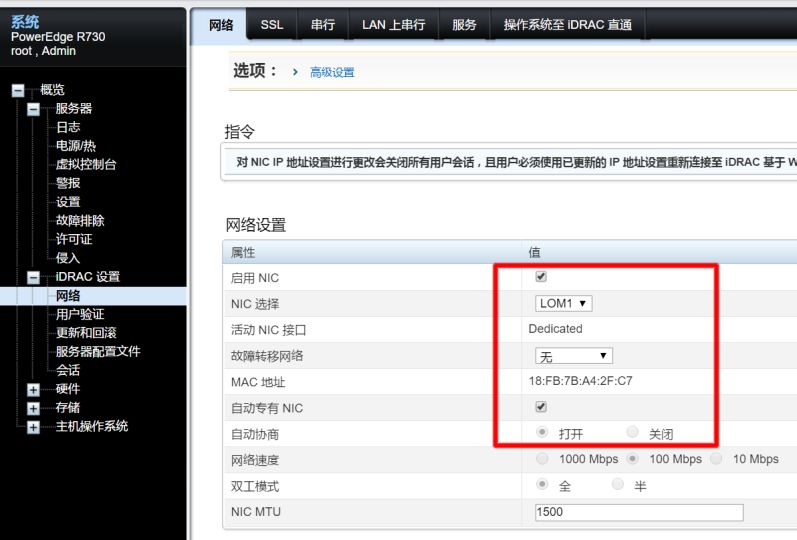Viewport: 797px width, 540px height.
Task: Open 警报 in the sidebar
Action: (68, 183)
